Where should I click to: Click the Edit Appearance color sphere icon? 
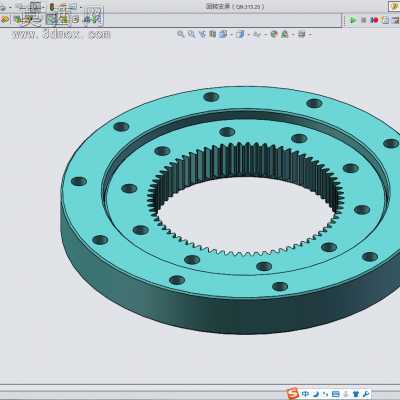(274, 34)
